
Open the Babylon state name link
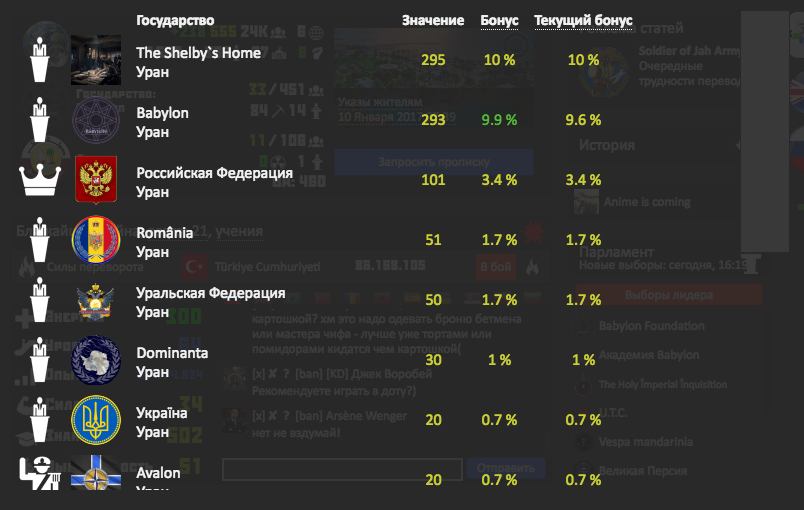[x=162, y=113]
